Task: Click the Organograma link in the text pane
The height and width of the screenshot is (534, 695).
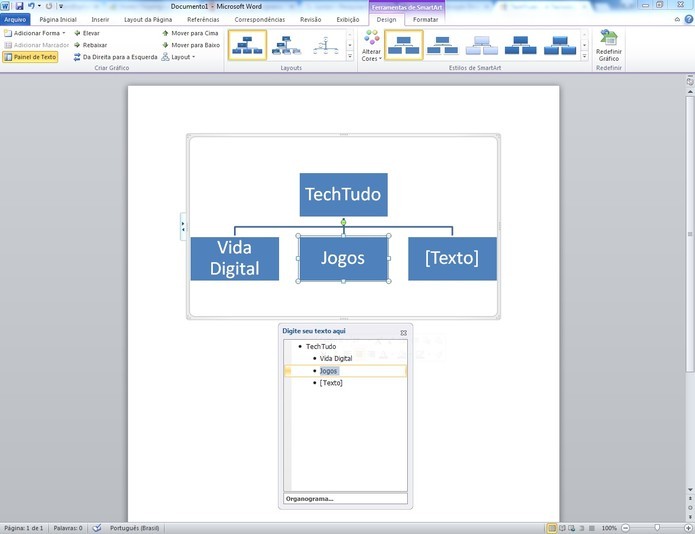Action: pyautogui.click(x=310, y=498)
